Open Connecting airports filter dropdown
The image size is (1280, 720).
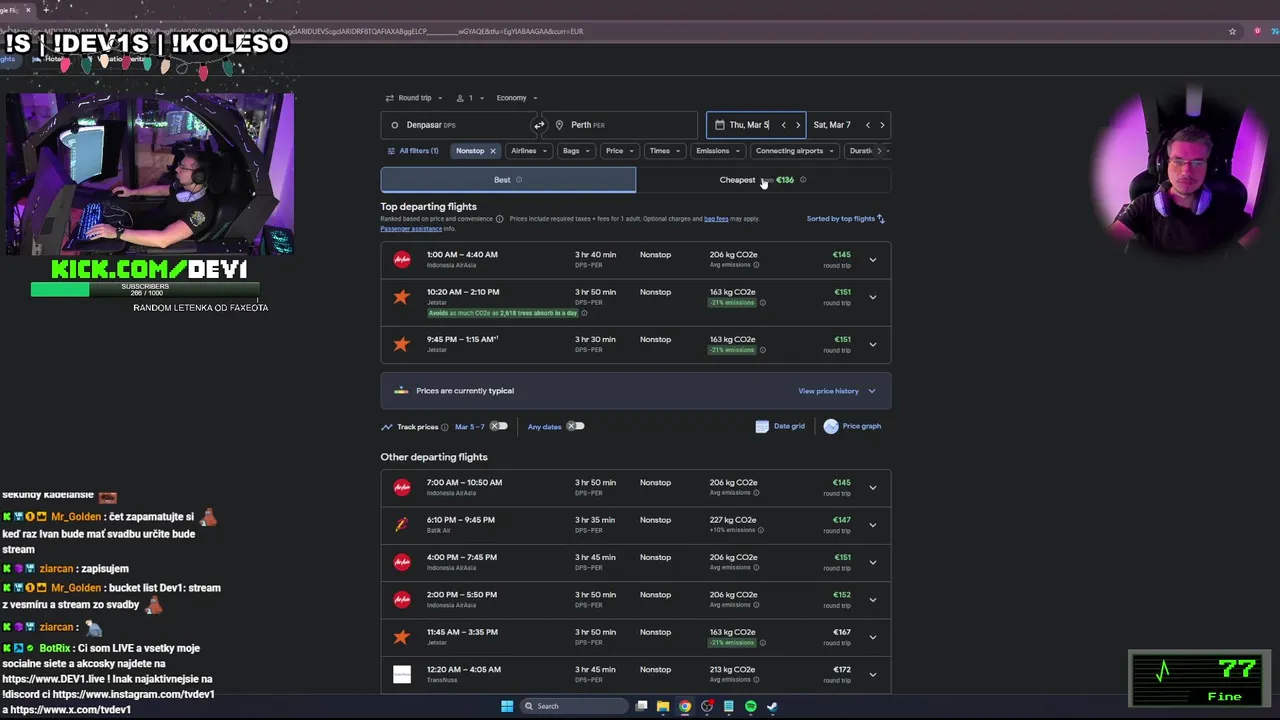[795, 151]
